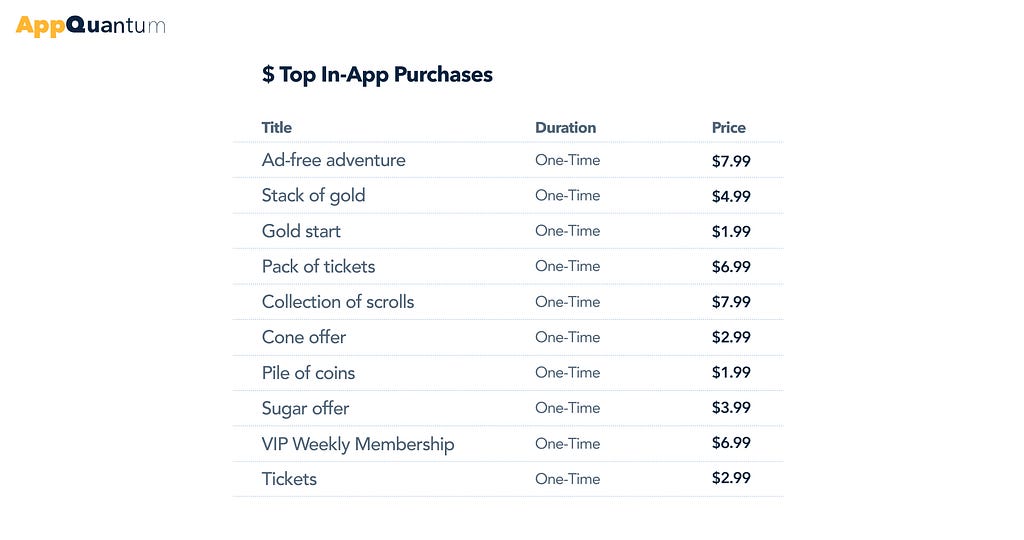Image resolution: width=1024 pixels, height=540 pixels.
Task: Click the Duration column header
Action: pyautogui.click(x=566, y=127)
